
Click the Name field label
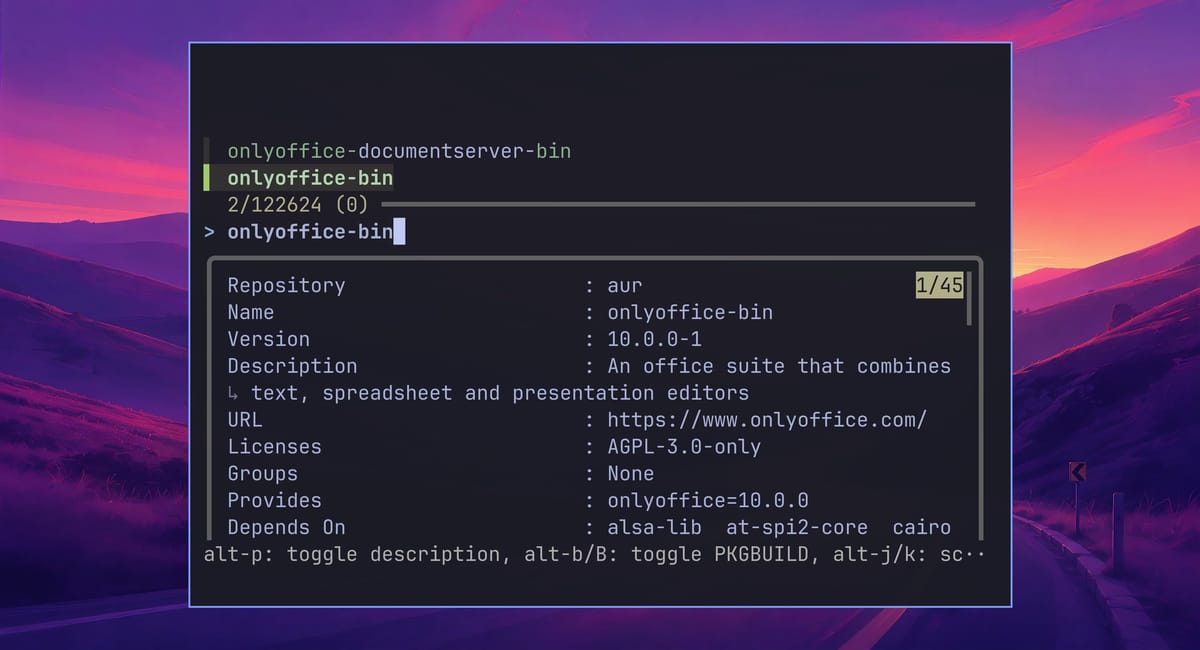tap(251, 312)
